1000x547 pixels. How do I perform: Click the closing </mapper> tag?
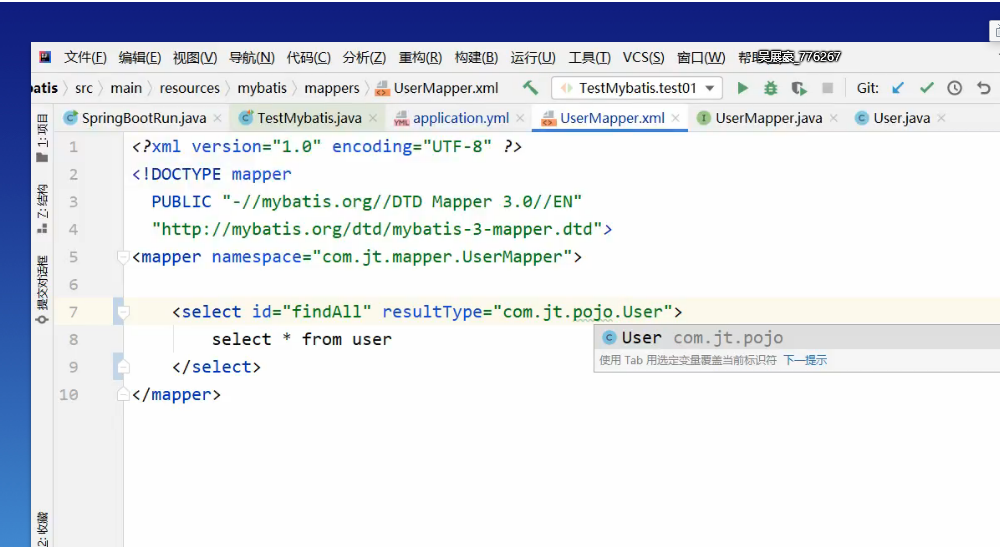click(177, 395)
